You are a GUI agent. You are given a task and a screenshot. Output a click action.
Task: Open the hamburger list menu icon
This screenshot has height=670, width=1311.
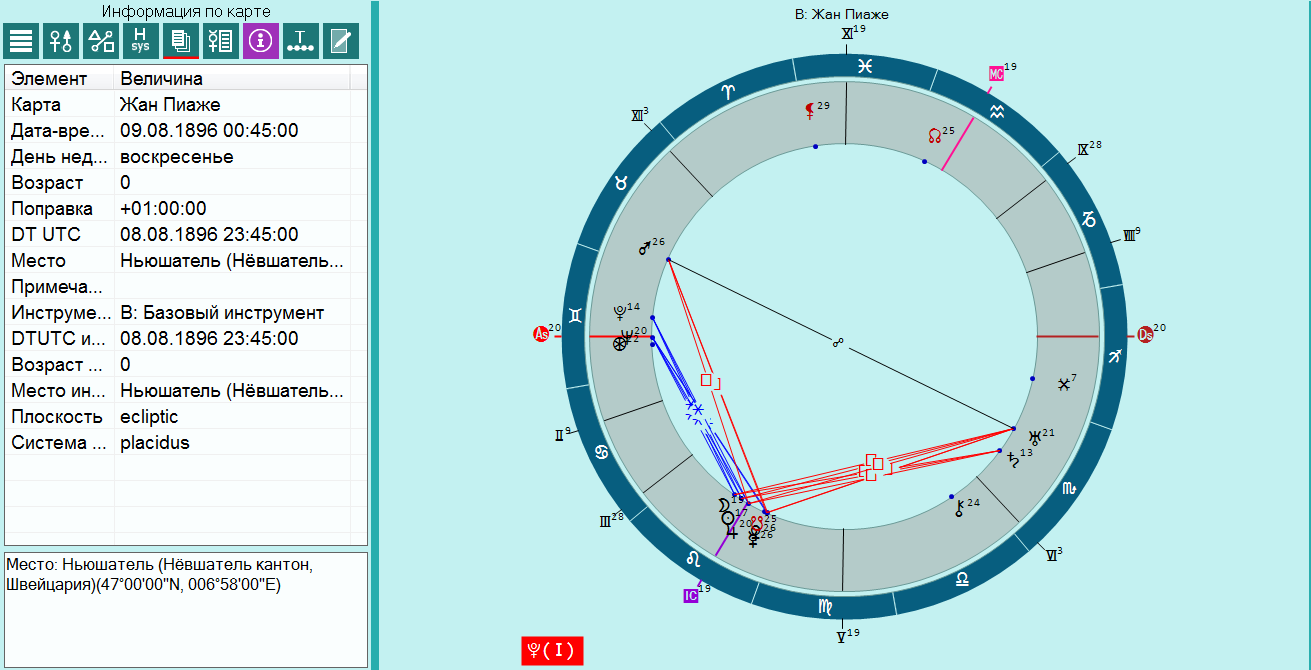(x=21, y=41)
